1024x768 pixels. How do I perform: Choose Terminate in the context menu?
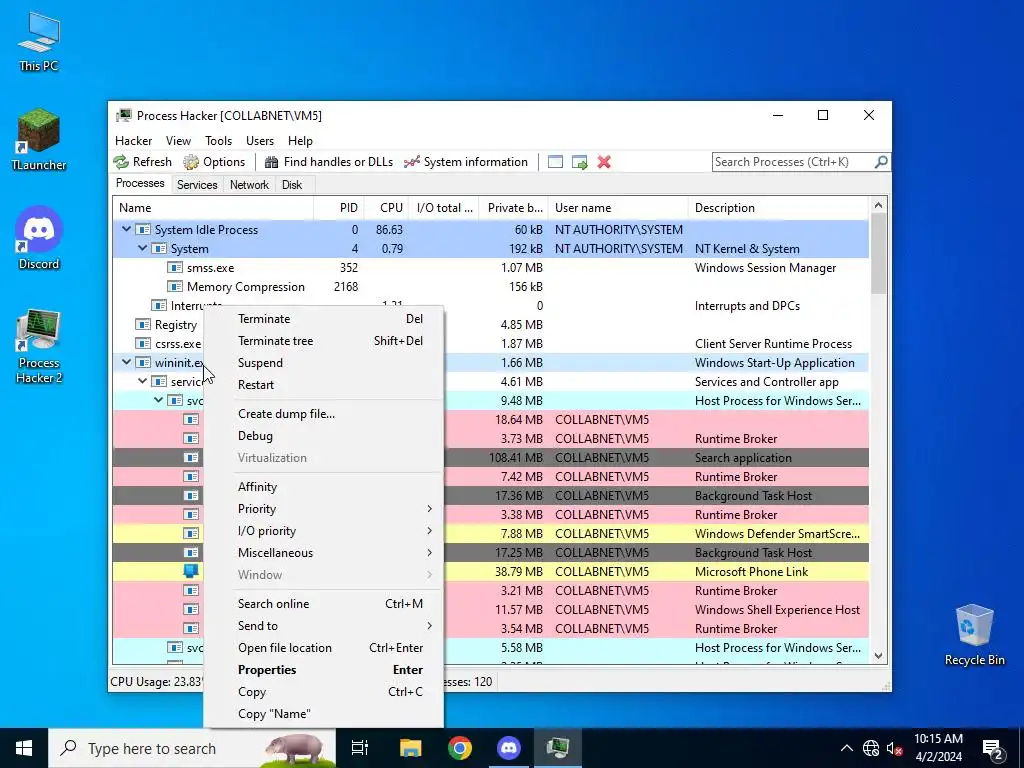click(x=324, y=319)
